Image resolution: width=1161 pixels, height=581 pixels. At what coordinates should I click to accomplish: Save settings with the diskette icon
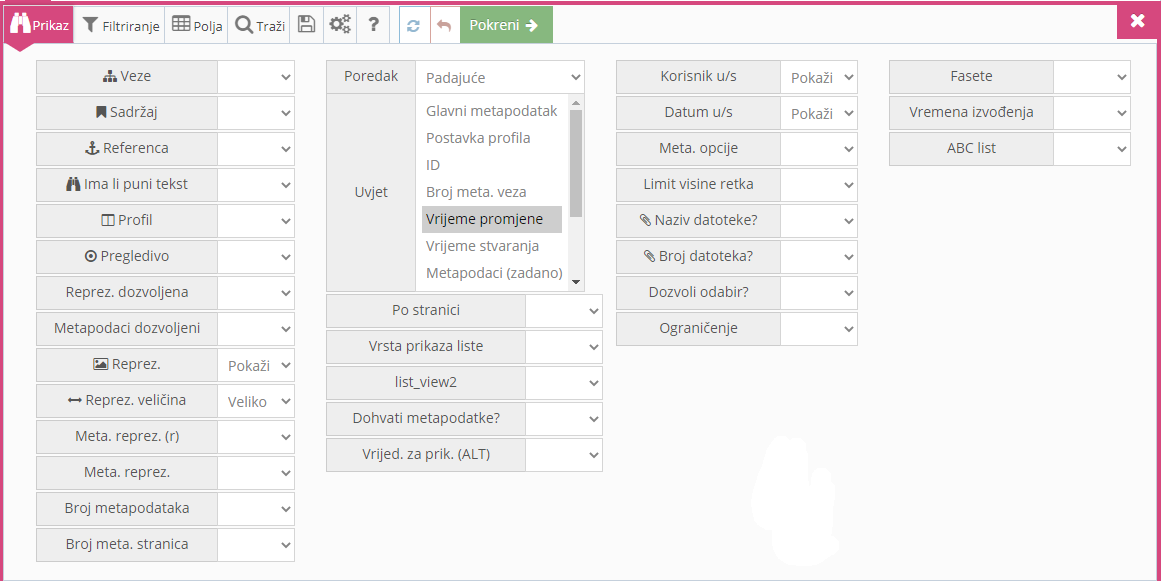306,25
